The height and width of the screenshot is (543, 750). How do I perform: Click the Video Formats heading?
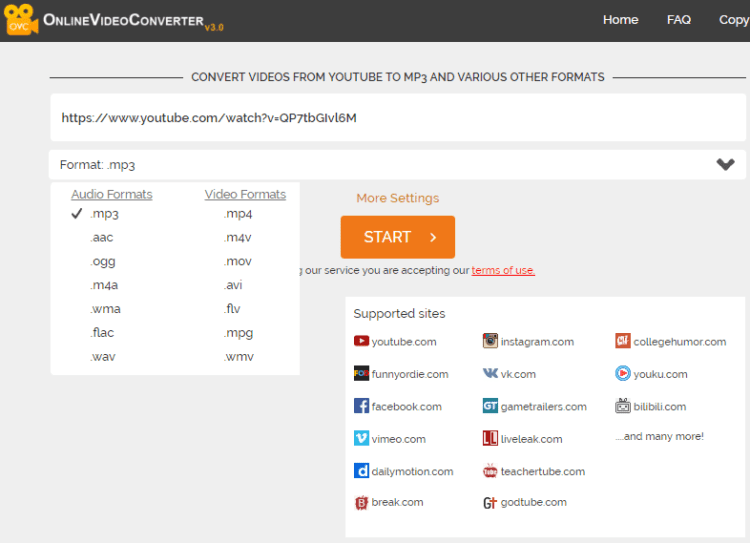pyautogui.click(x=245, y=194)
